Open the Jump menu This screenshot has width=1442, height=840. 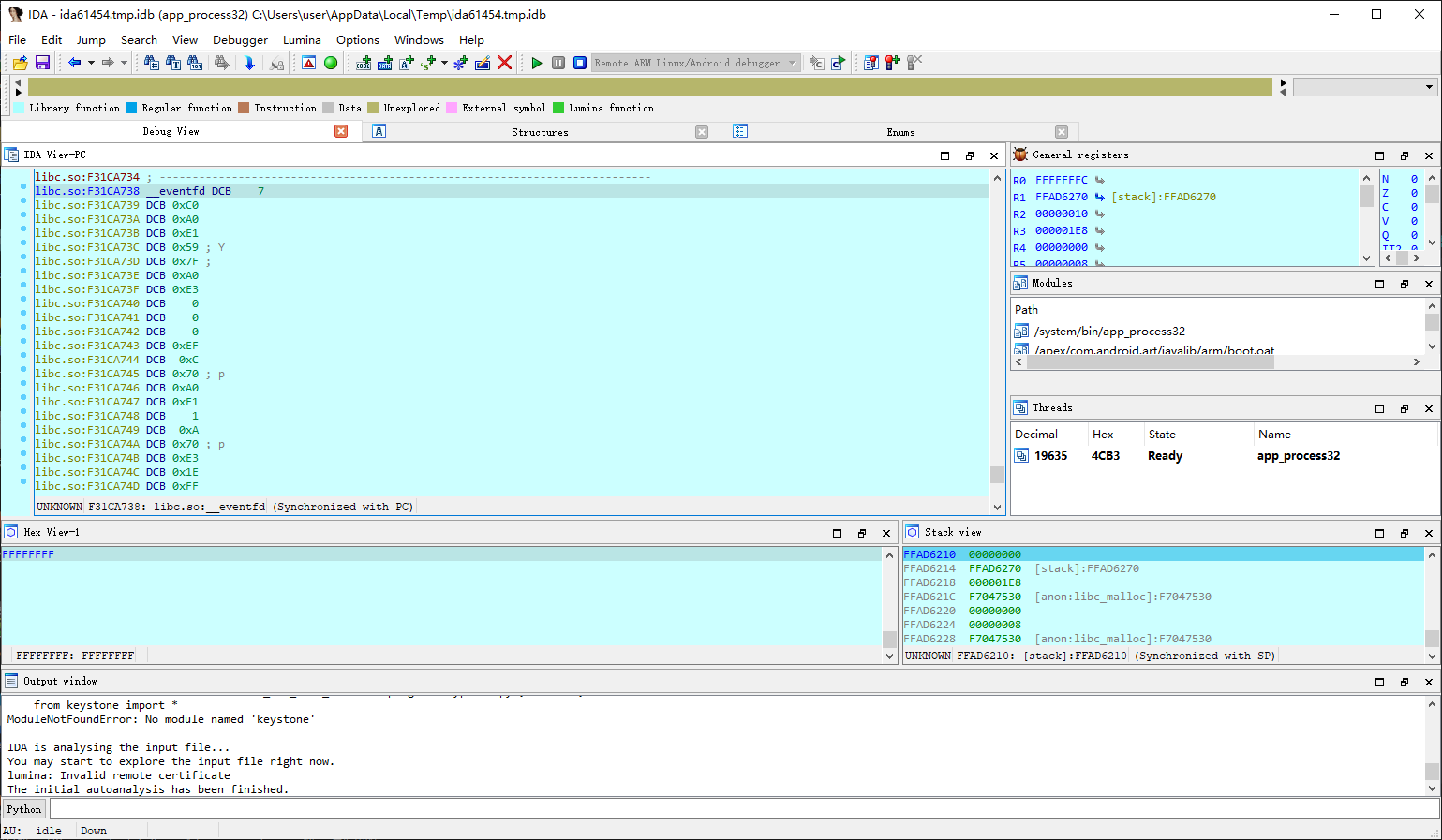coord(91,40)
